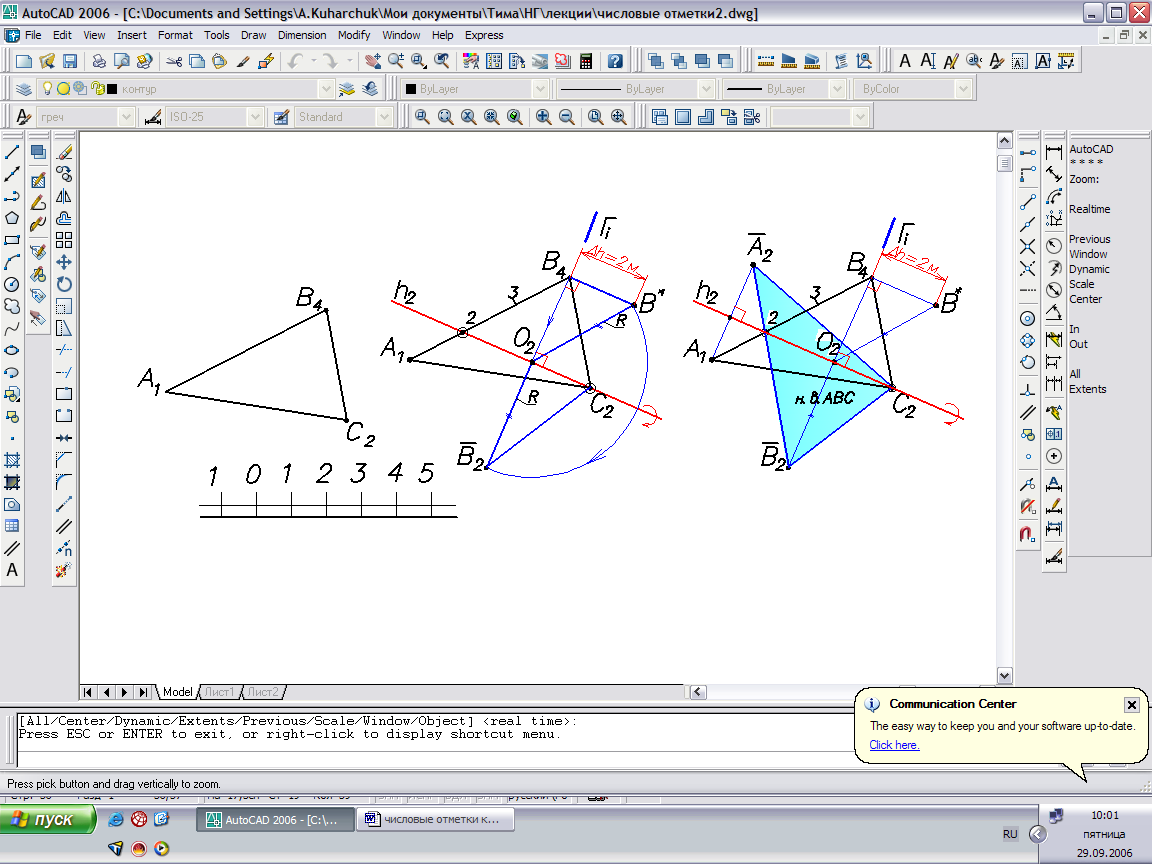Switch to the Лист2 layout tab
The height and width of the screenshot is (864, 1152).
[263, 692]
